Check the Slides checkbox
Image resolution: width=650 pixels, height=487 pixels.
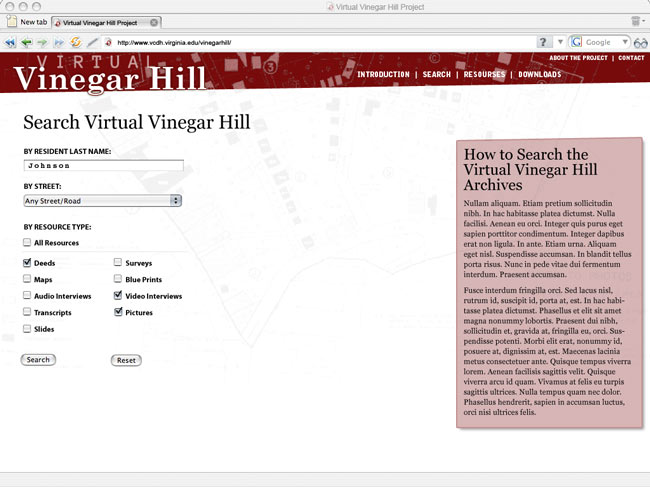[27, 329]
